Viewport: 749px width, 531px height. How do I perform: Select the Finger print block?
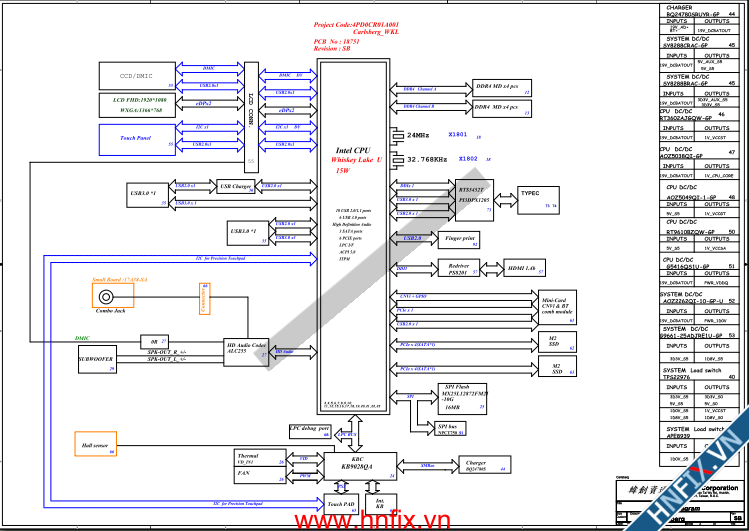(459, 240)
